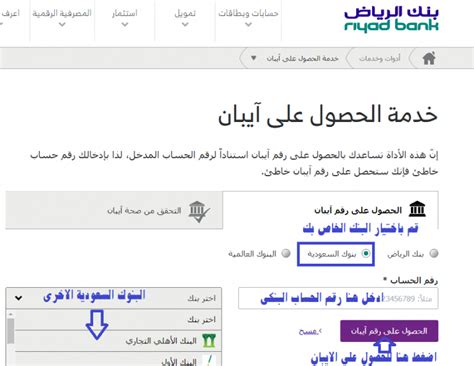Open breadcrumb dropdown arrow for خدمة الحصول على آيبان
The image size is (474, 366).
[x=253, y=58]
